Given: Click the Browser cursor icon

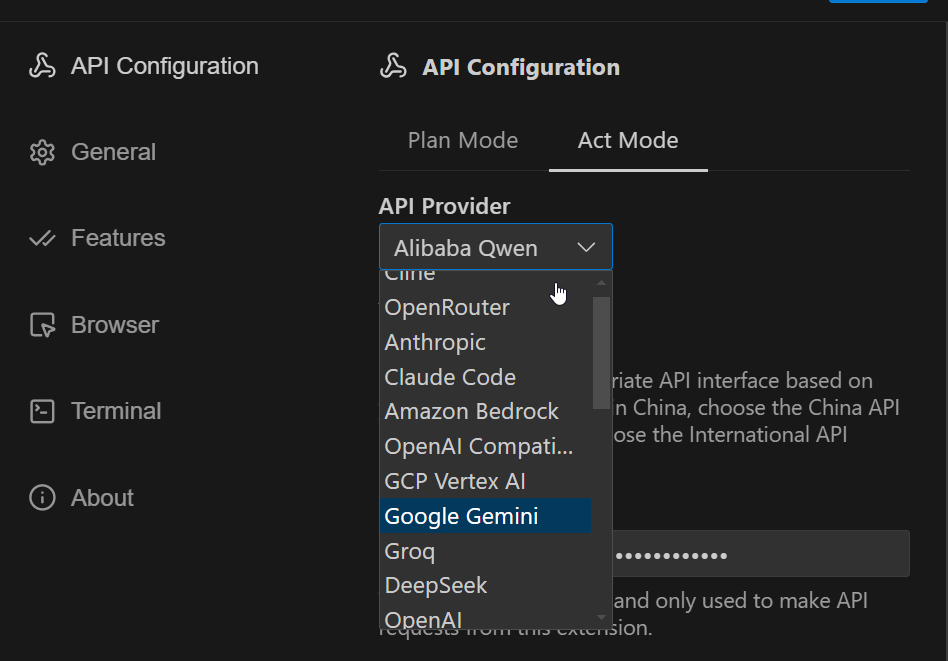Looking at the screenshot, I should [42, 325].
